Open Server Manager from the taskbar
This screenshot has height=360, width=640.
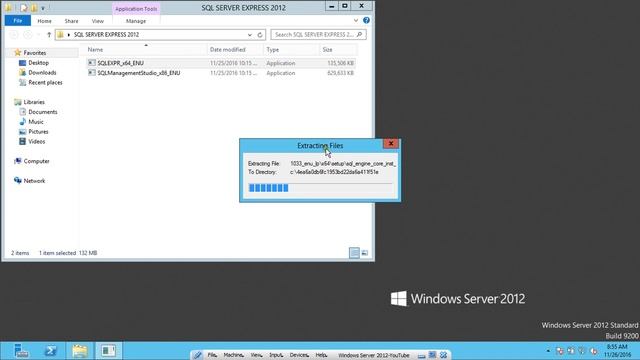coord(20,351)
